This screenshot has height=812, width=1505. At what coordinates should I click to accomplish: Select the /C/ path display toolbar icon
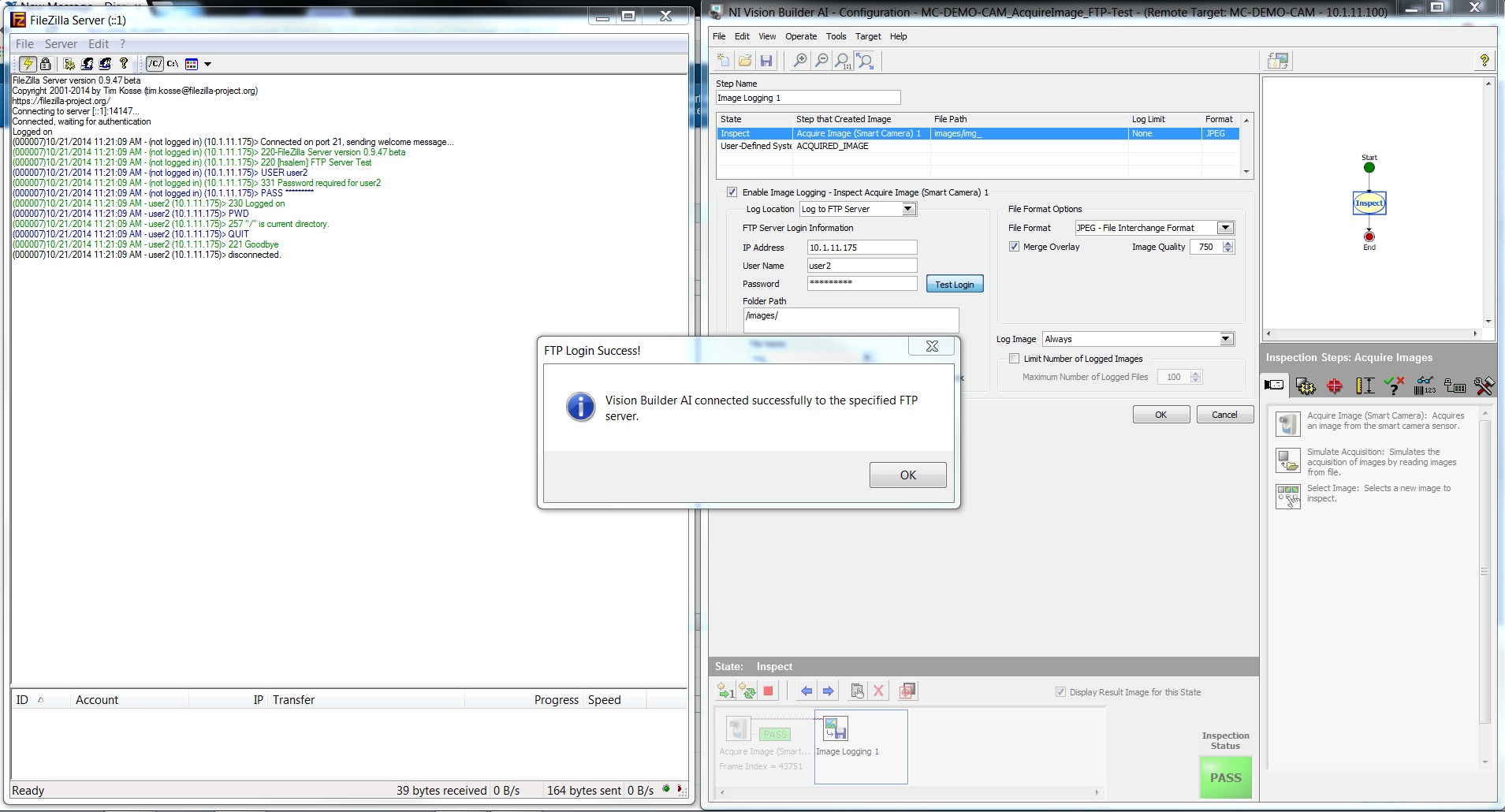coord(155,64)
